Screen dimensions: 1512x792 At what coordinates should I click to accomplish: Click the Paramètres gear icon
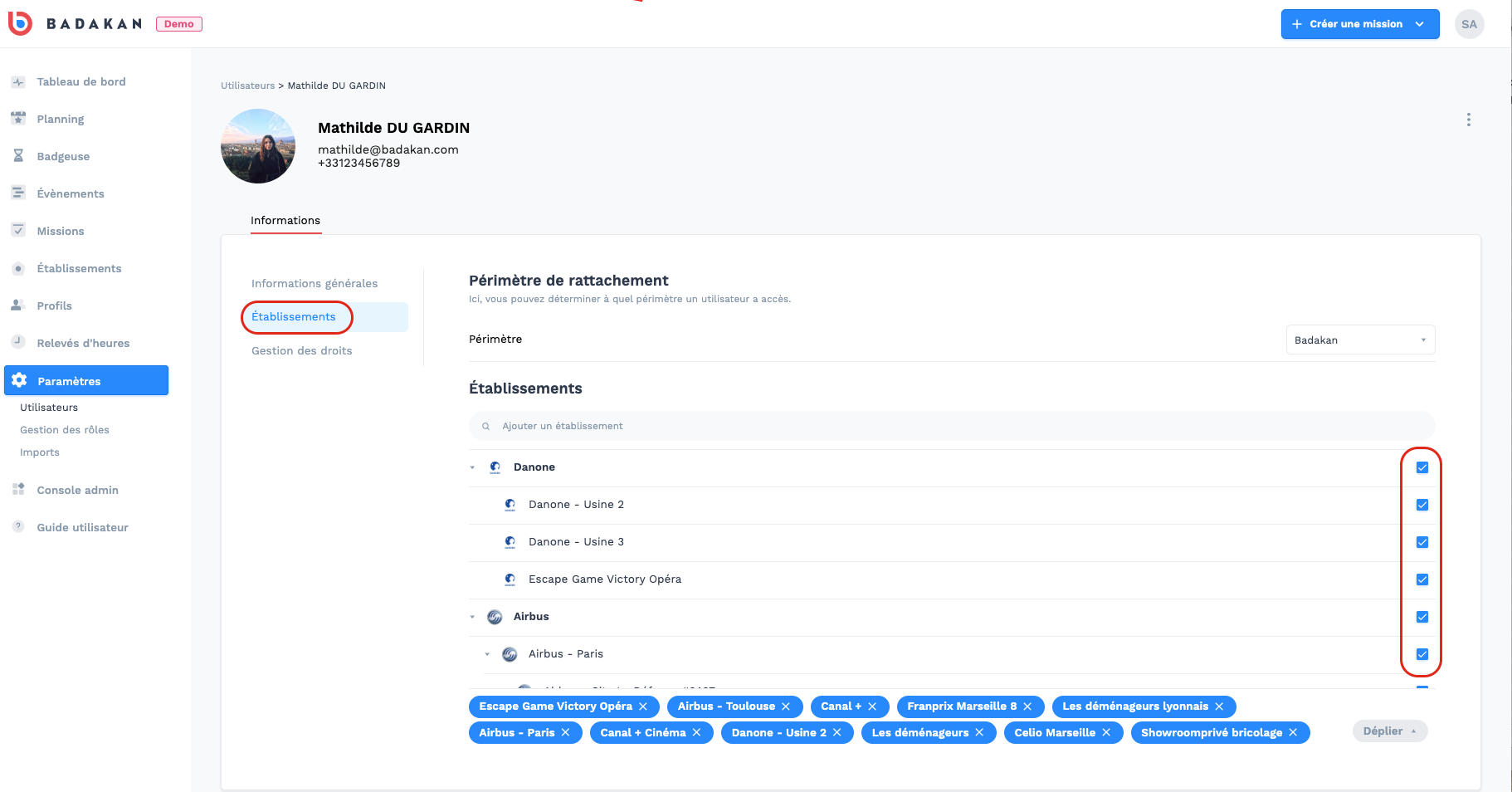pyautogui.click(x=20, y=380)
